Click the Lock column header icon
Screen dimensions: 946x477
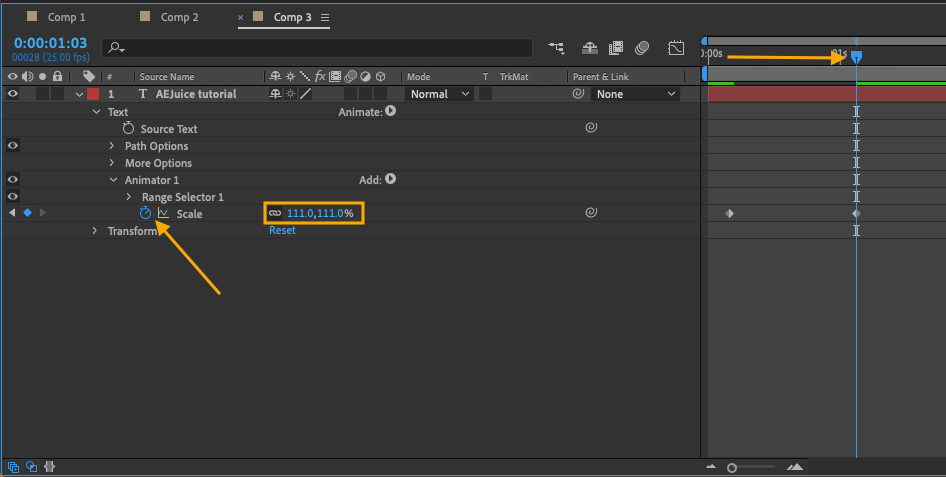57,76
